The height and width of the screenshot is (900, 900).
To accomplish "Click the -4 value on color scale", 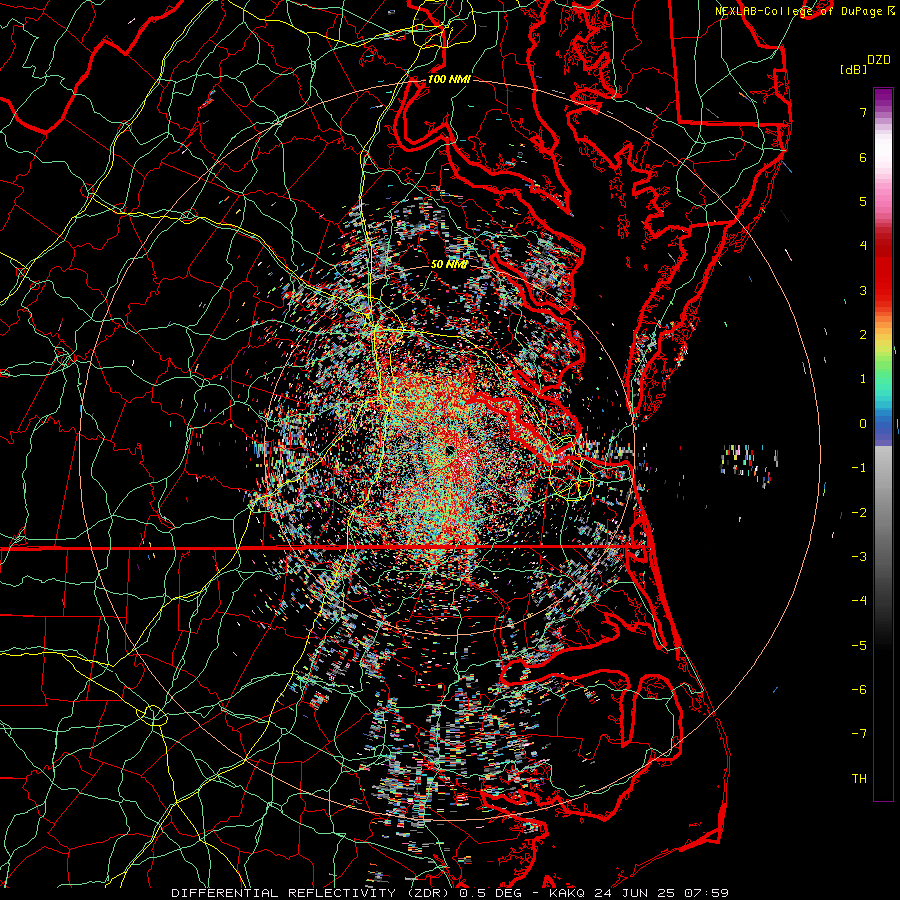I will [x=859, y=601].
